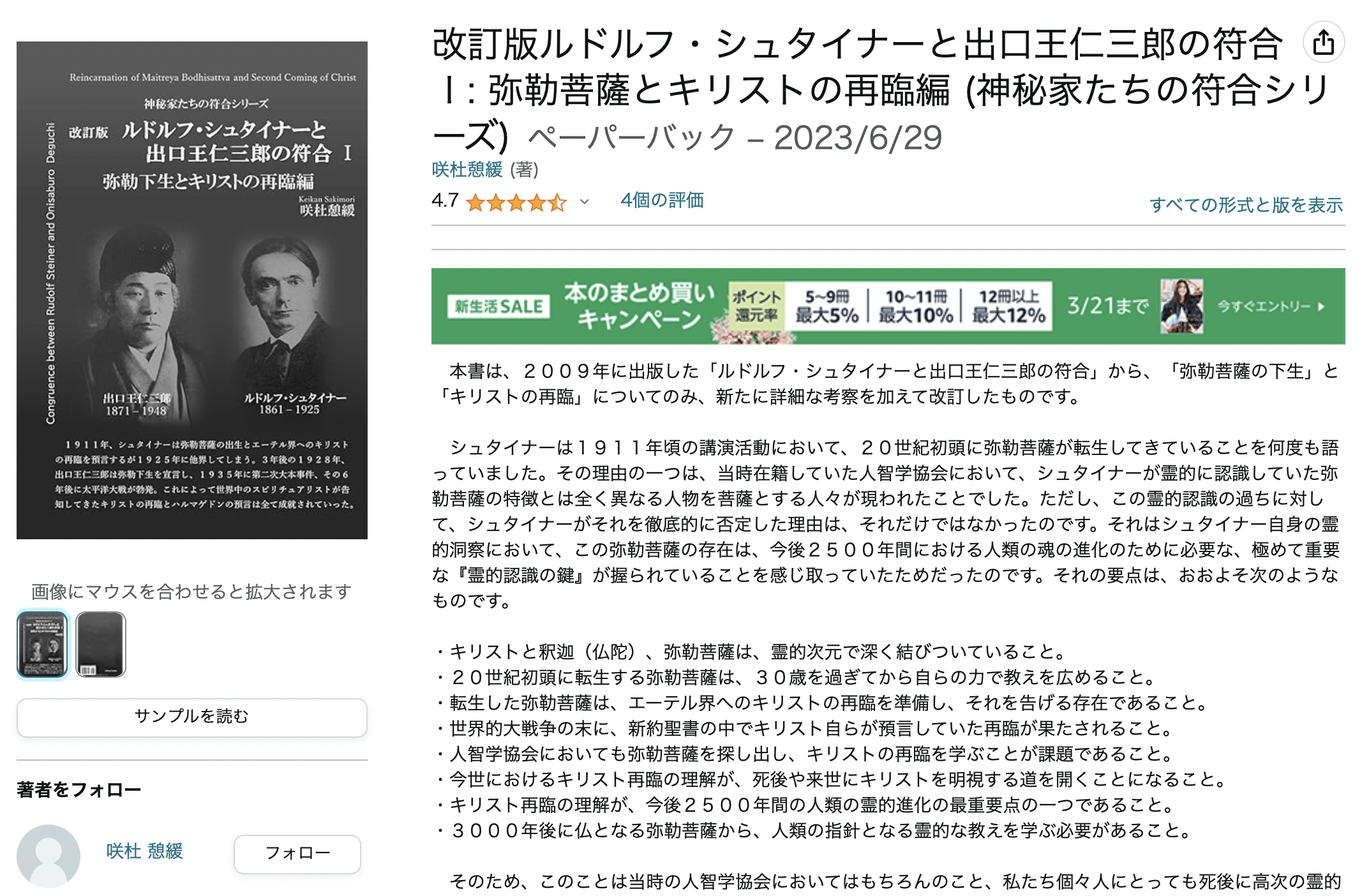Click the 新生活SALE badge in the banner
The height and width of the screenshot is (896, 1362).
pyautogui.click(x=498, y=306)
